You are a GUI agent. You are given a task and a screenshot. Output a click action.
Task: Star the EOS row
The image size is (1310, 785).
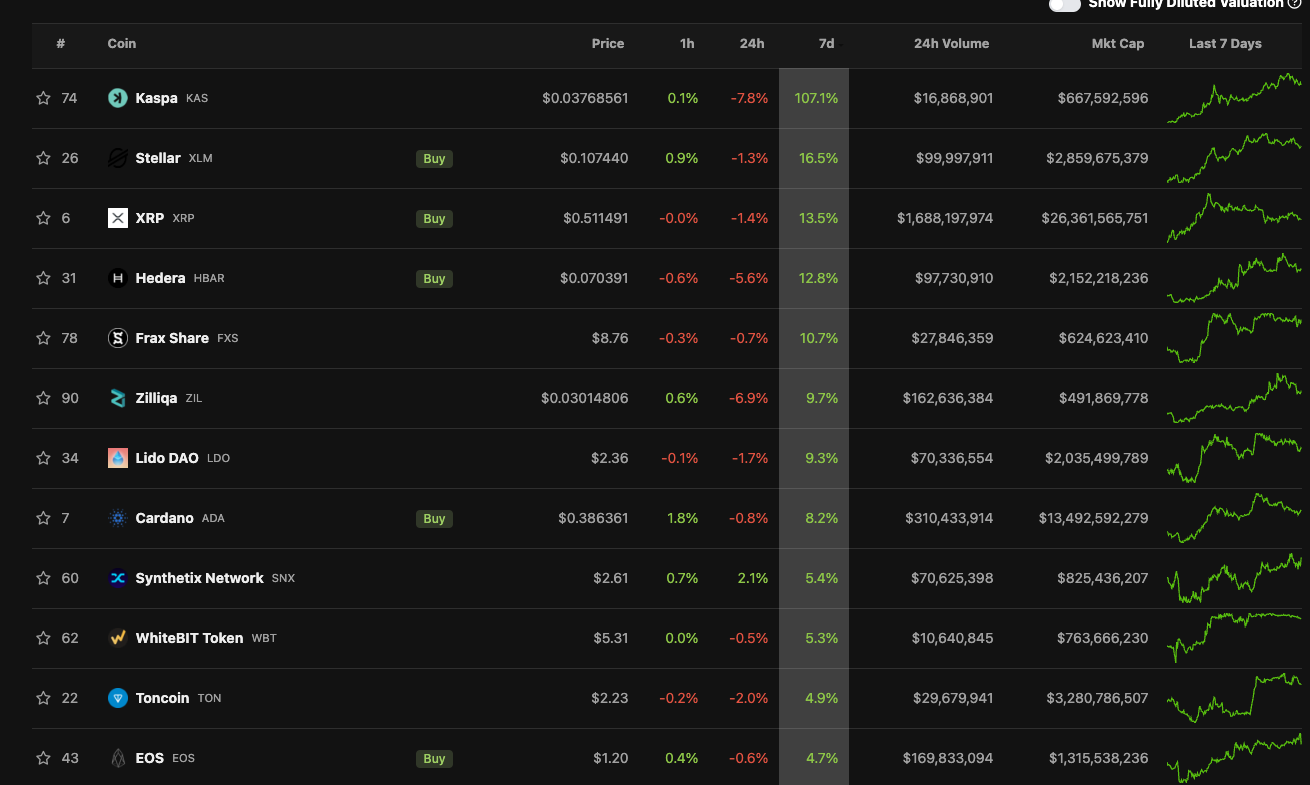43,758
